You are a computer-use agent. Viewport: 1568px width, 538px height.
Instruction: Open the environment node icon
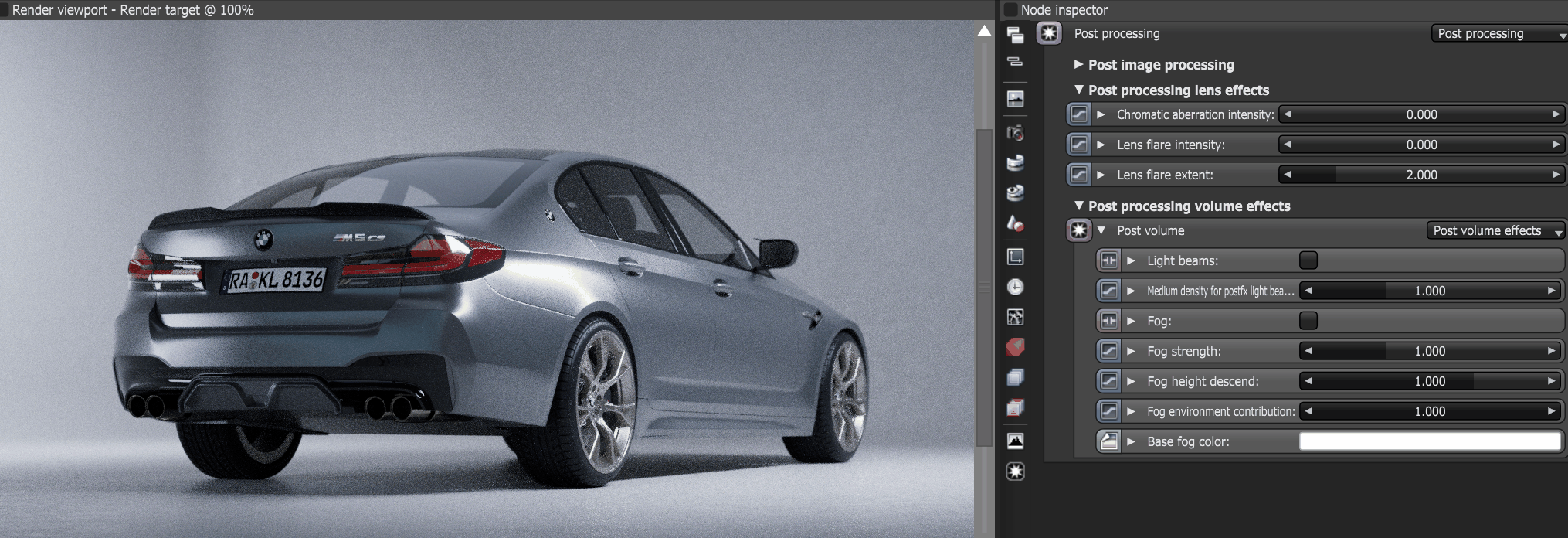coord(1015,162)
